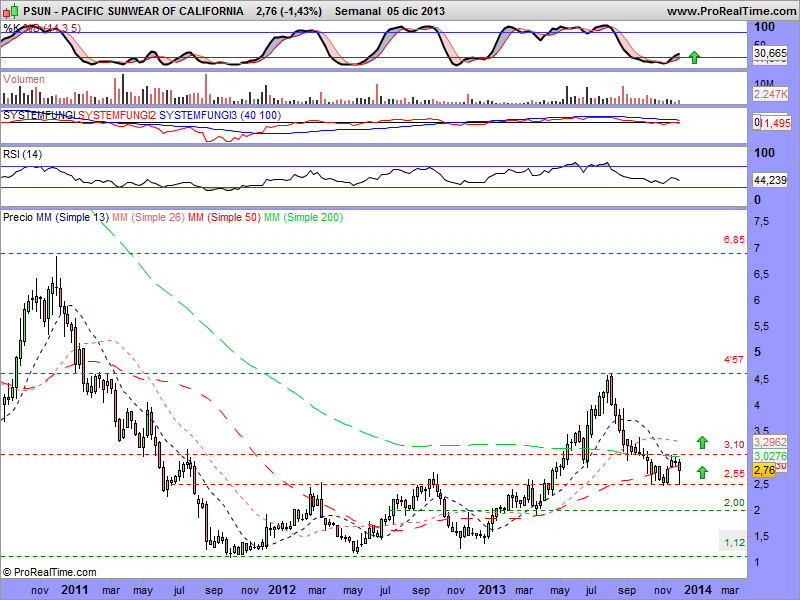
Task: Click the 05 dic 2013 date
Action: click(x=416, y=11)
